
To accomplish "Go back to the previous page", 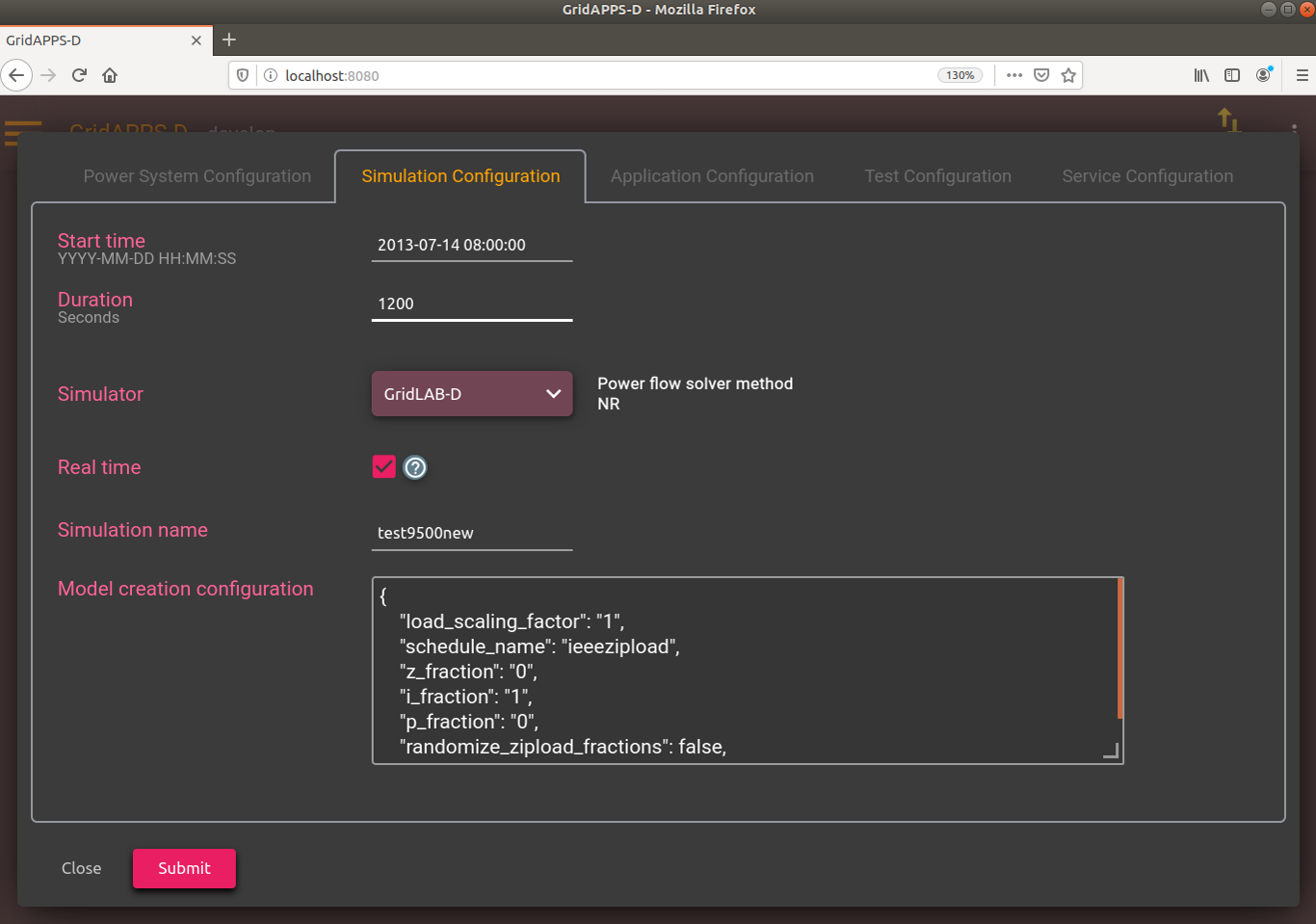I will point(16,75).
